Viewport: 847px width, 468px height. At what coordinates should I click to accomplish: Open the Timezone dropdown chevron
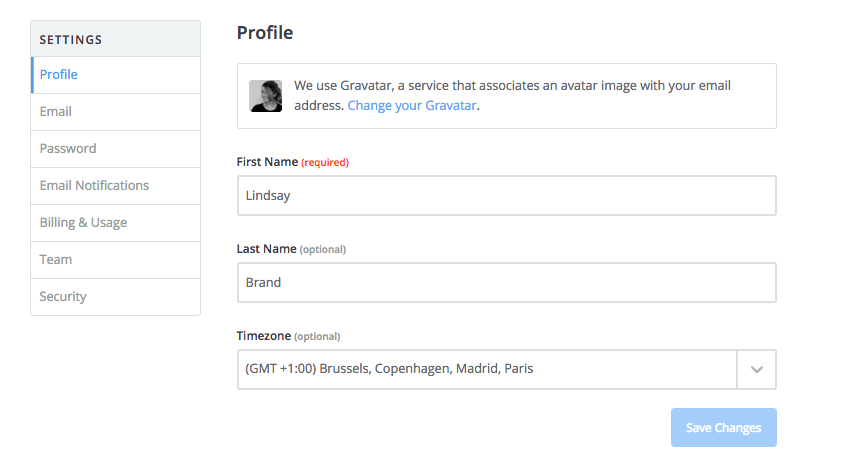coord(756,370)
